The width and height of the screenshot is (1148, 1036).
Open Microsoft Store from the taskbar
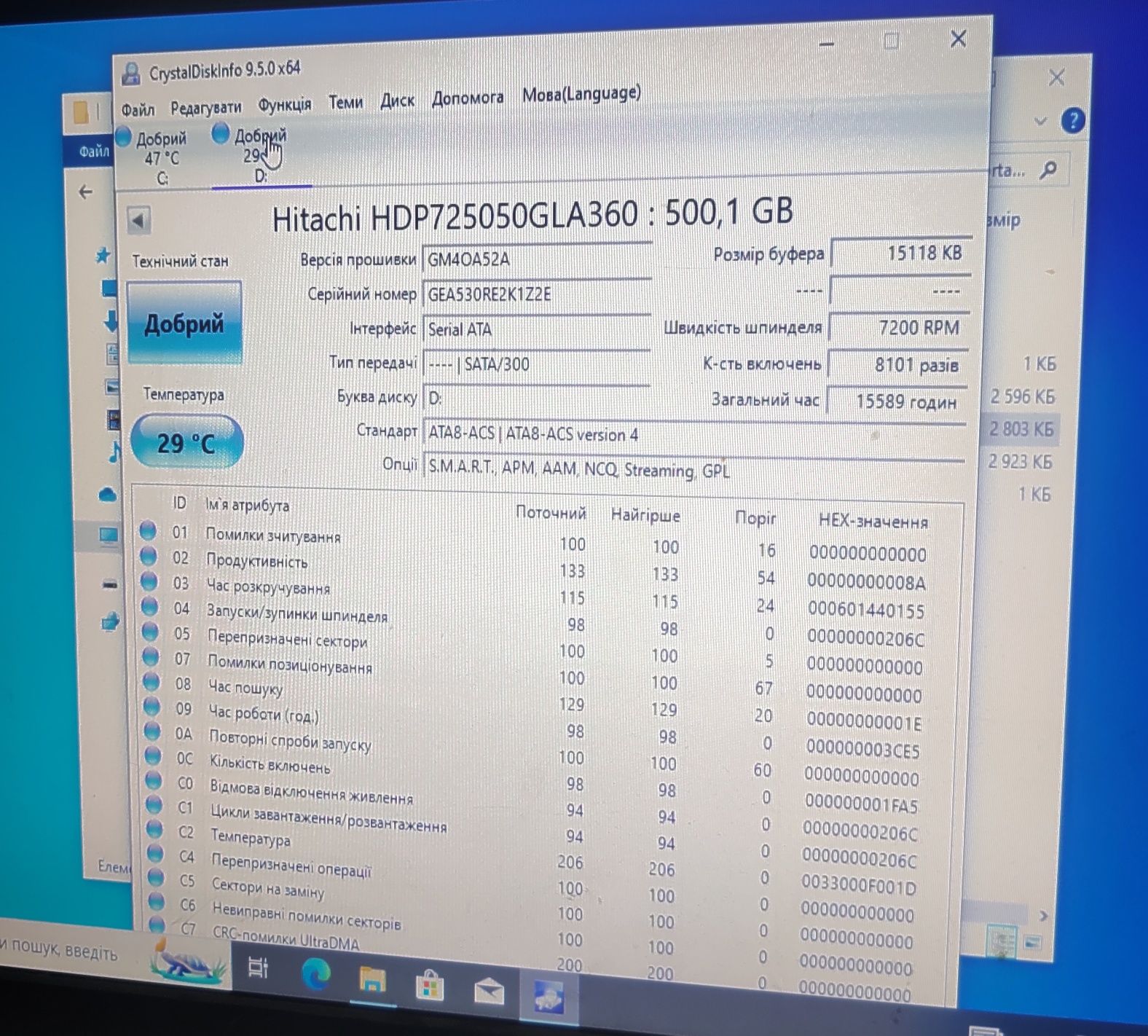430,986
